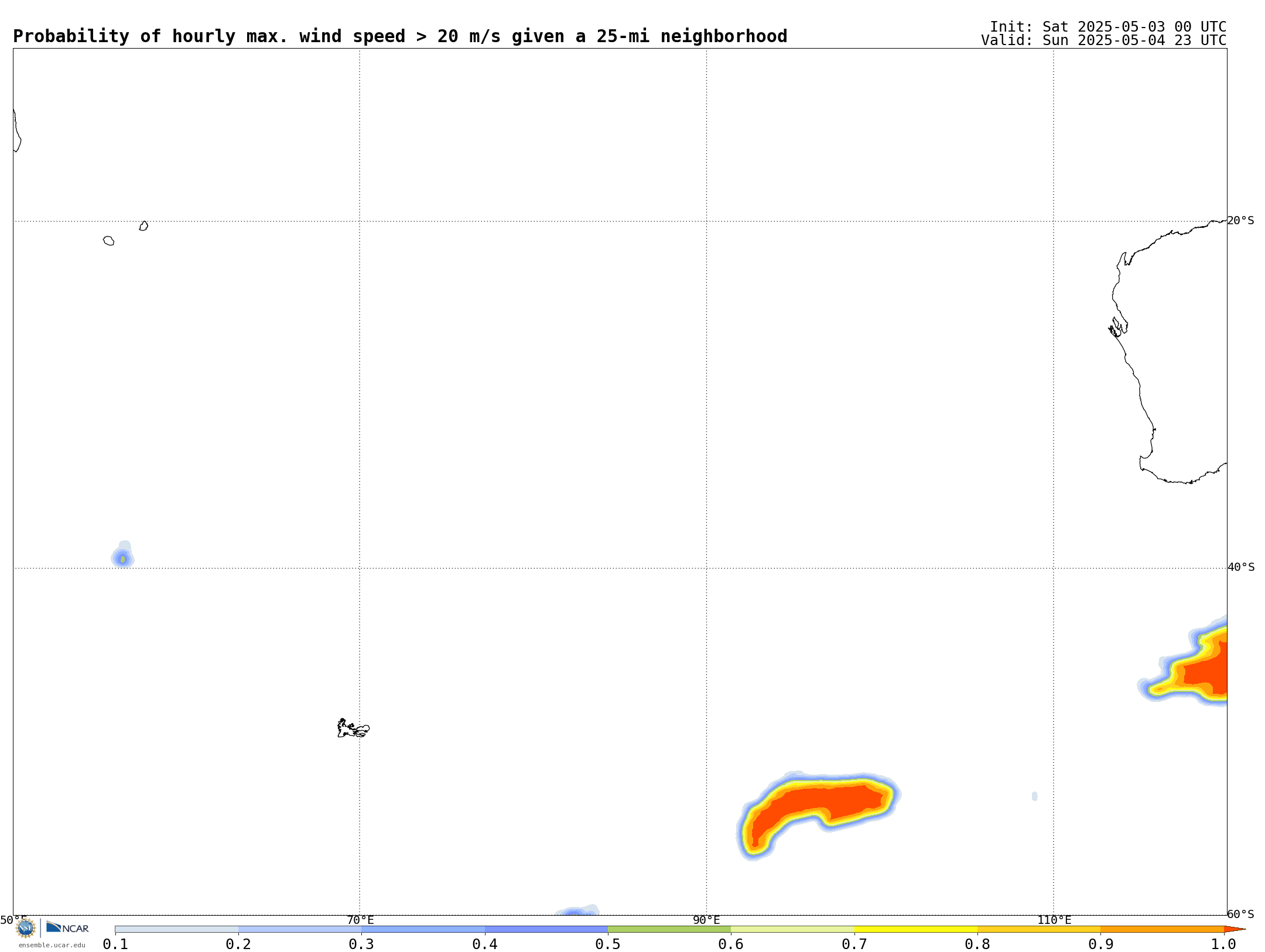Select the green 0.5–0.6 colorbar segment
Viewport: 1265px width, 952px height.
coord(669,929)
